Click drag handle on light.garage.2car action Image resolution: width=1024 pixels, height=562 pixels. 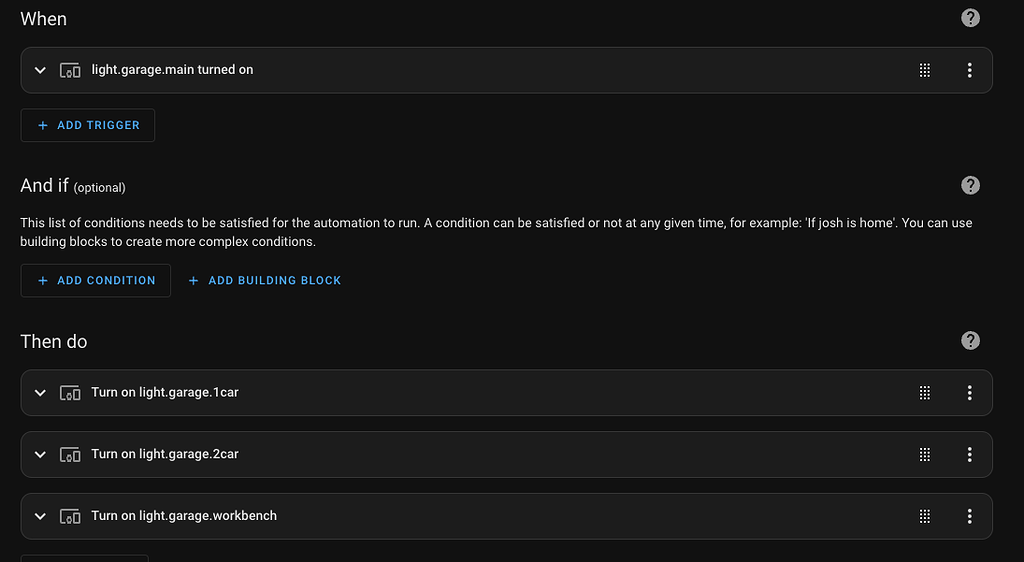(x=924, y=454)
